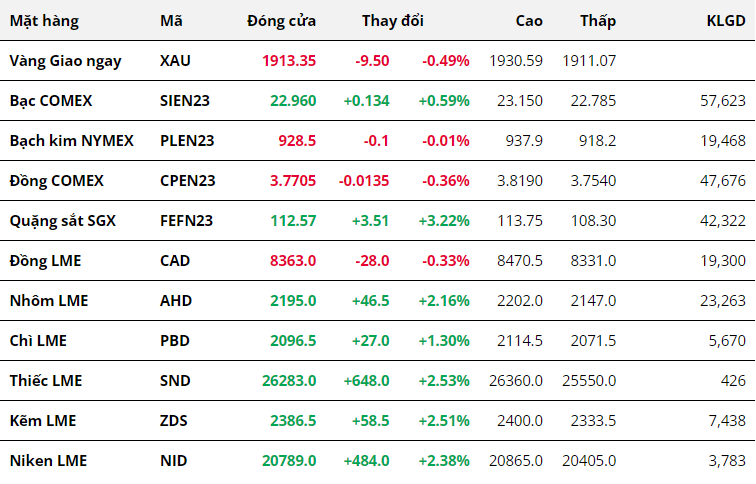This screenshot has width=756, height=484.
Task: Open the Vàng Giao ngay row
Action: (x=65, y=60)
